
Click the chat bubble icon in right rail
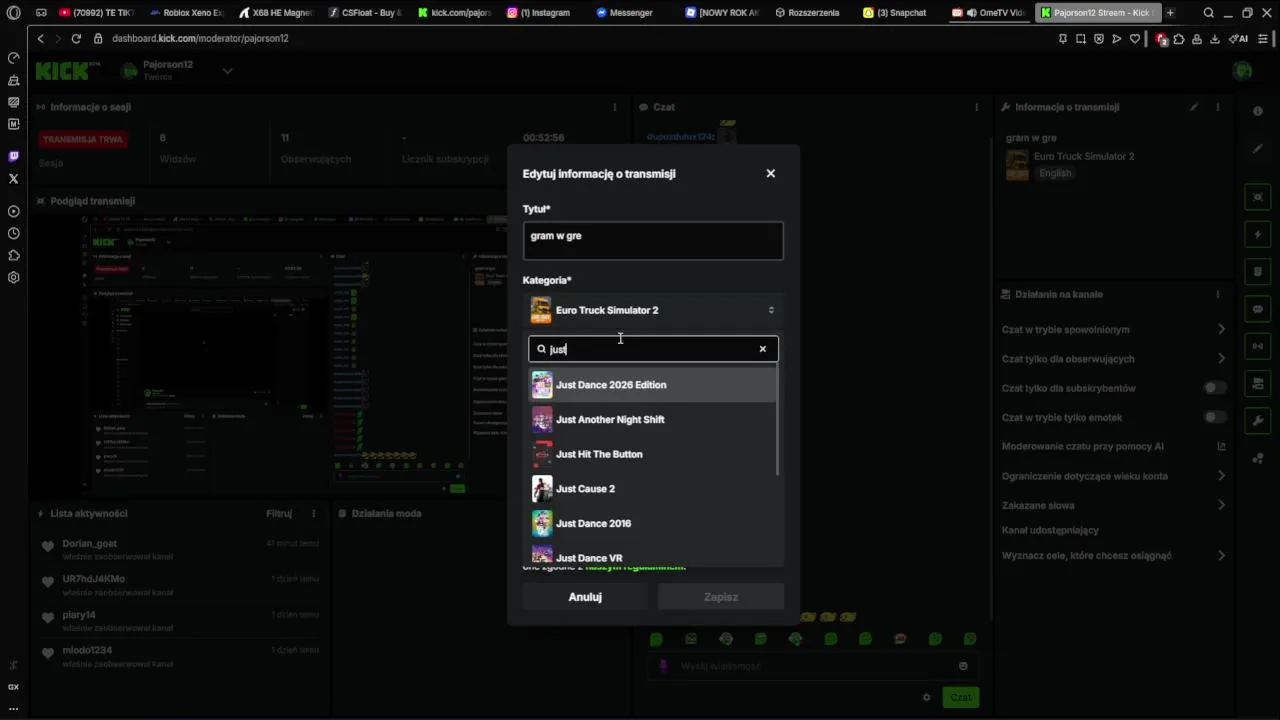coord(1258,309)
